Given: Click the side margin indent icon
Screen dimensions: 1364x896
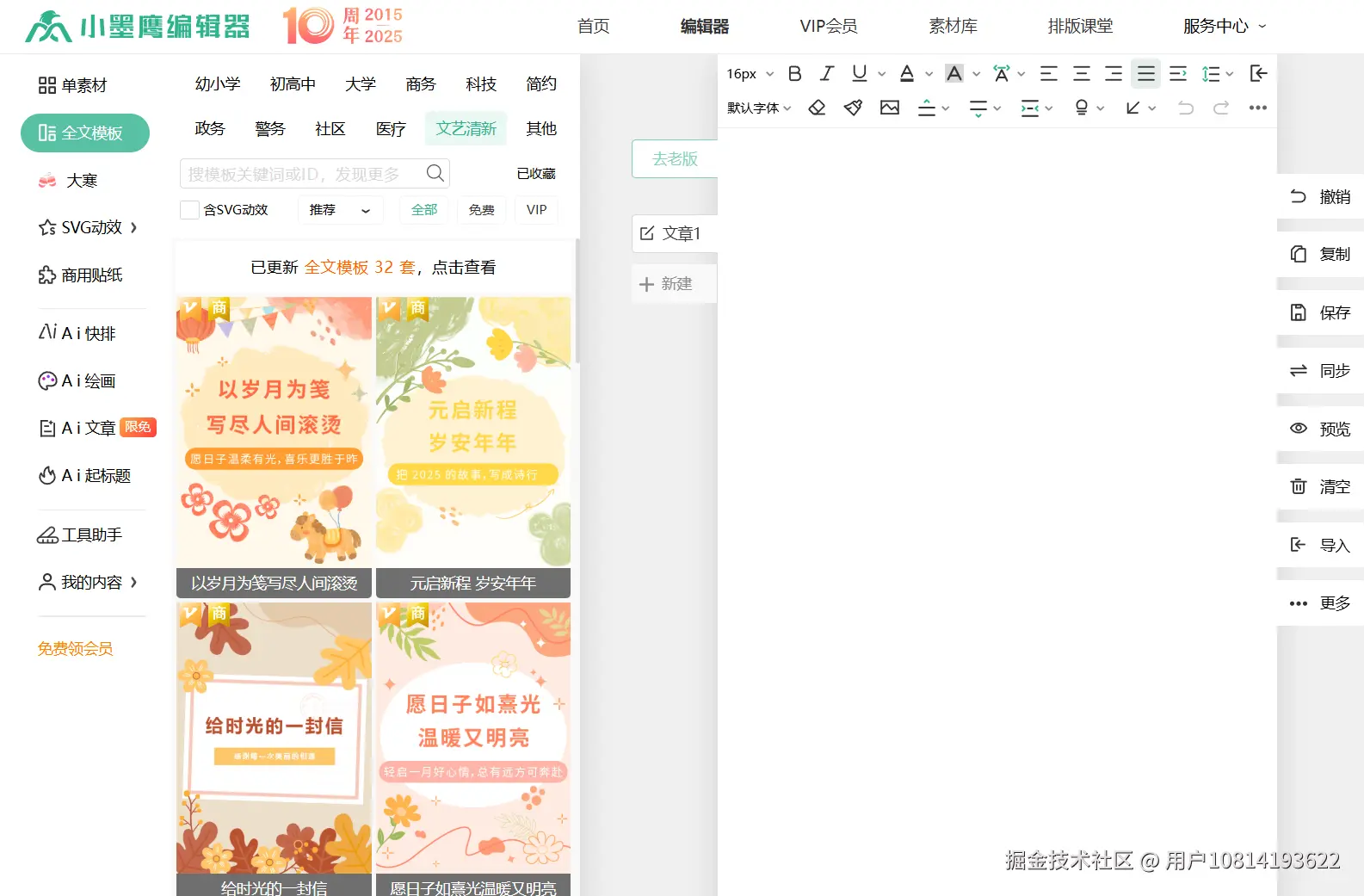Looking at the screenshot, I should click(x=1029, y=108).
